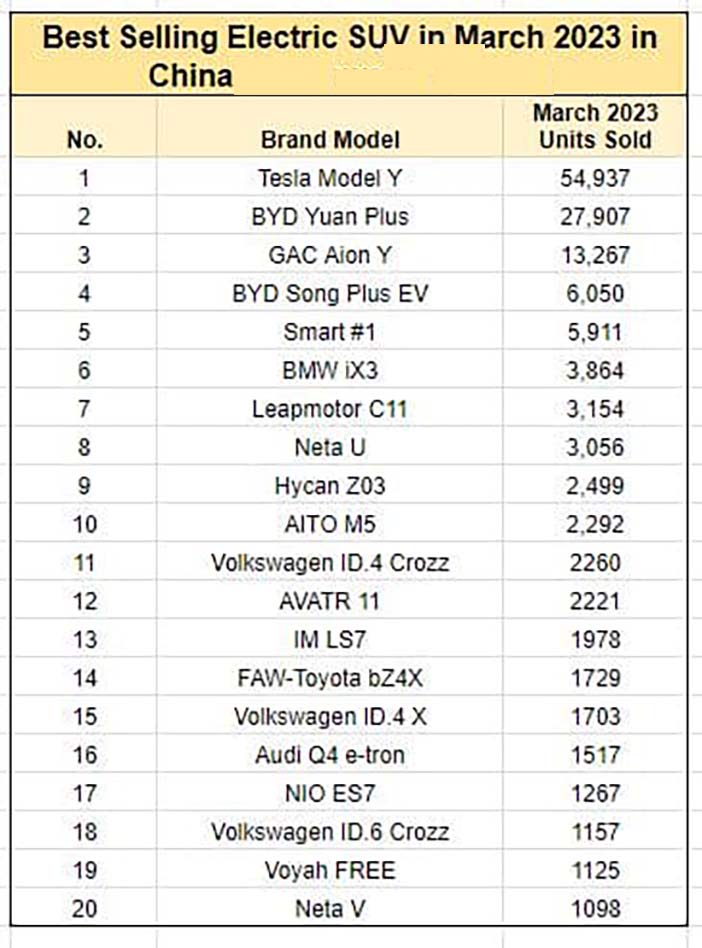Screen dimensions: 702x948
Task: Select the title cell "Best Selling Electric SUV"
Action: pos(349,54)
